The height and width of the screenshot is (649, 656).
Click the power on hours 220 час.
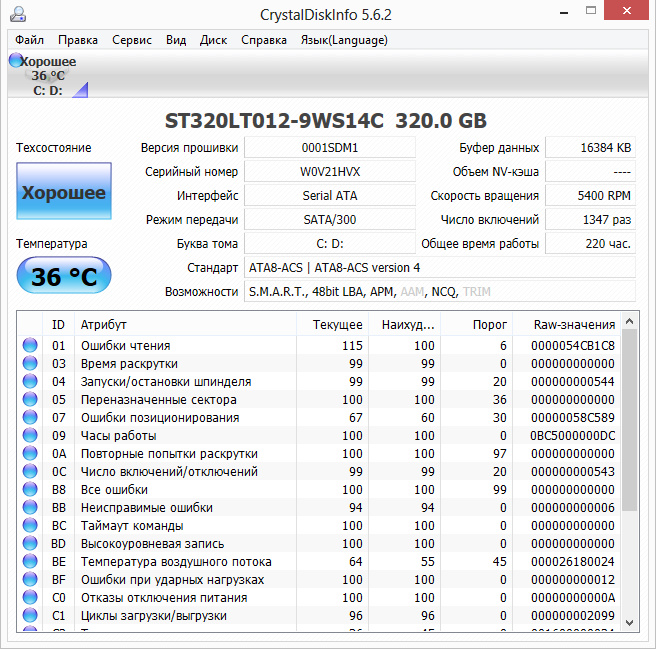[590, 244]
